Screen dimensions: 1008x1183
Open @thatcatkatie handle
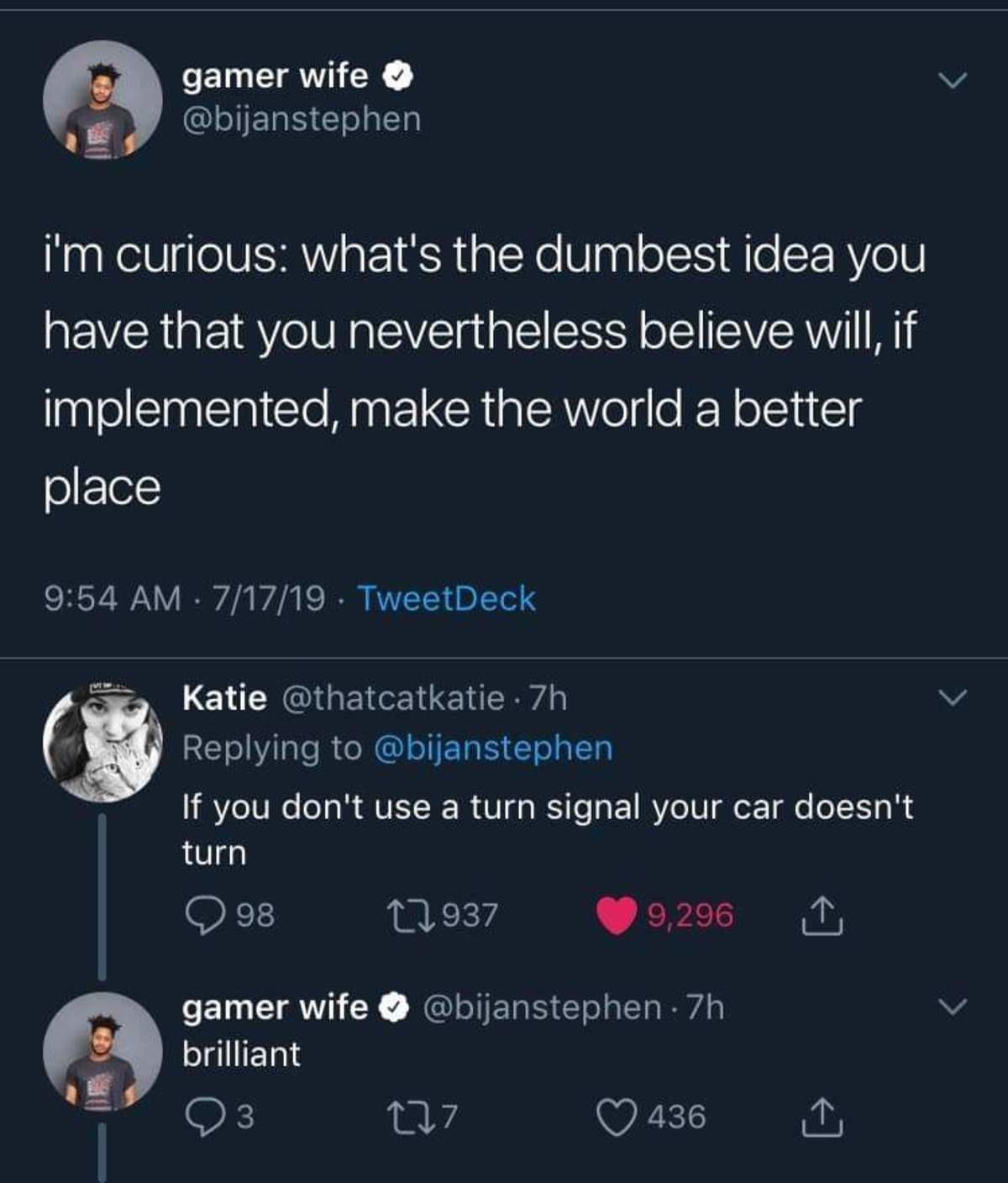[395, 697]
